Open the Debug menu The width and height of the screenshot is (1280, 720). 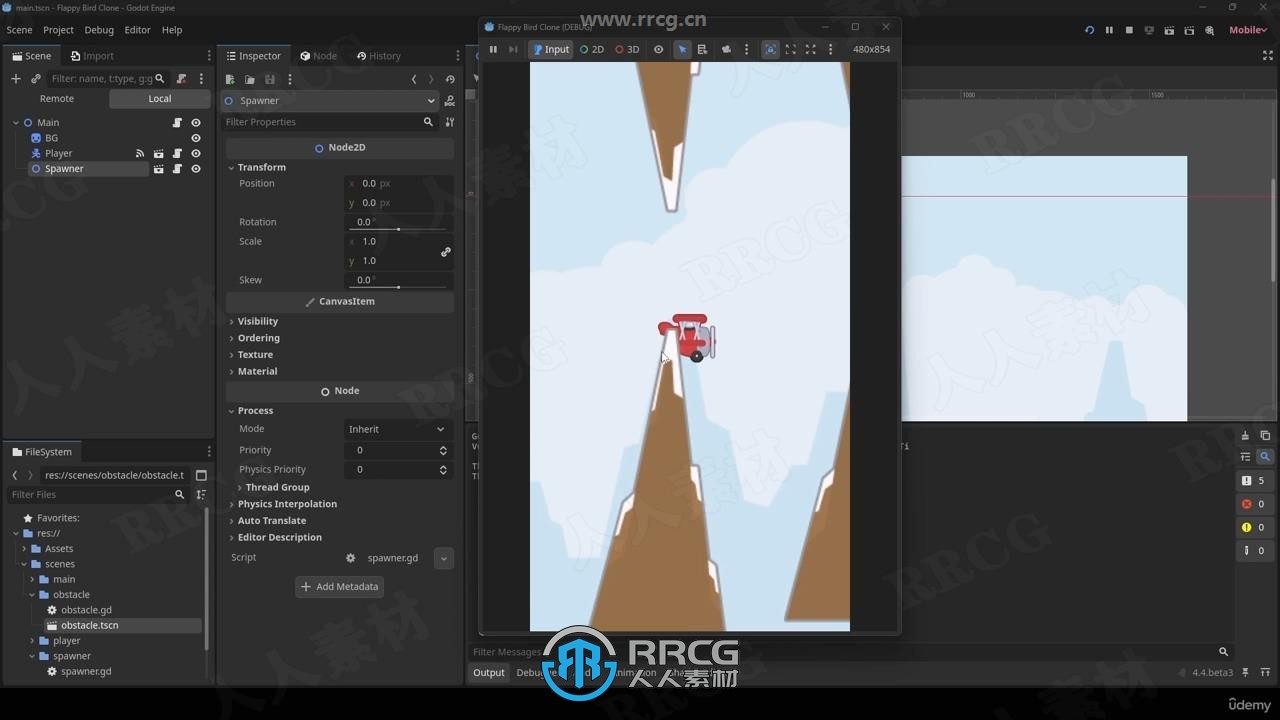pos(99,30)
